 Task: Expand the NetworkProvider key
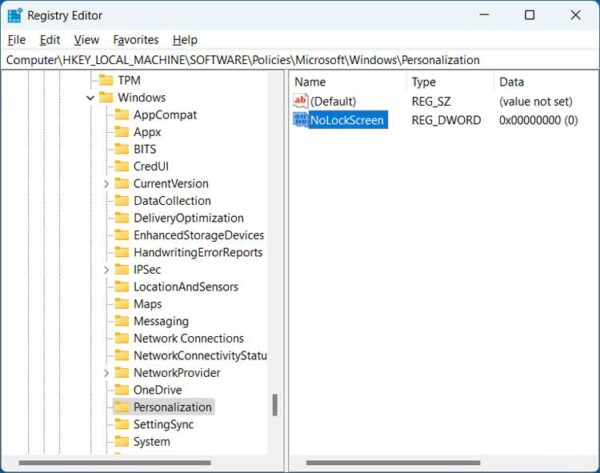pos(107,373)
